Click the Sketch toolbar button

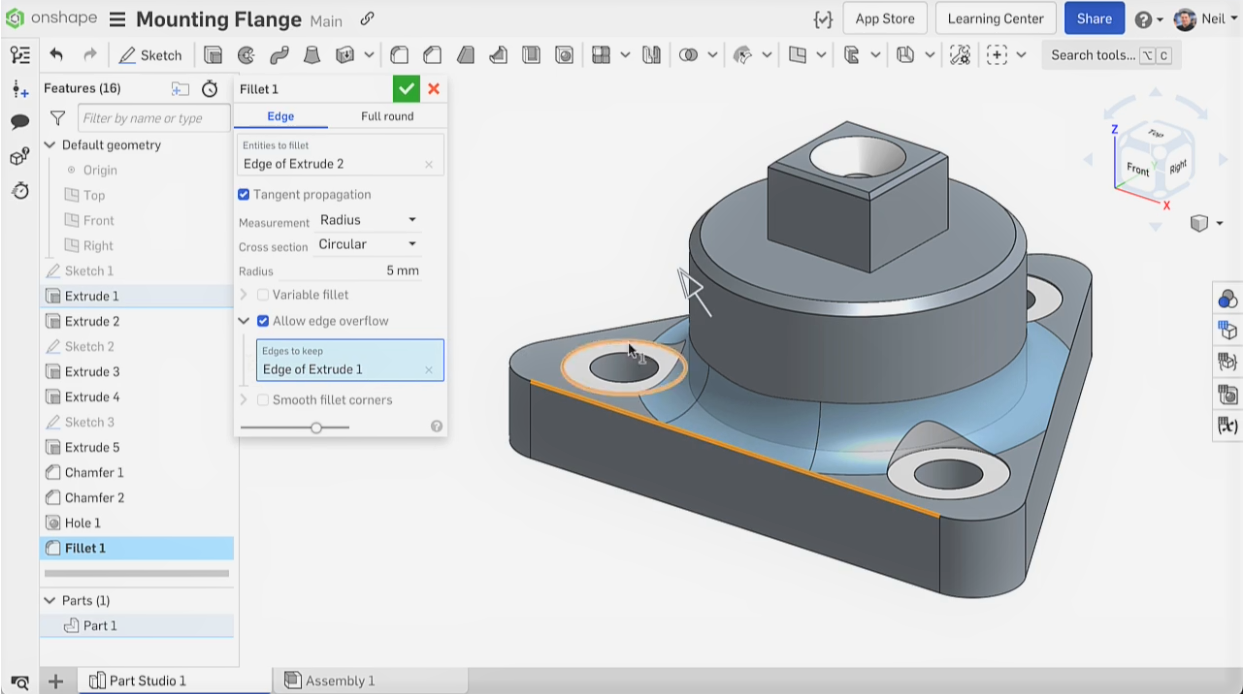tap(150, 55)
